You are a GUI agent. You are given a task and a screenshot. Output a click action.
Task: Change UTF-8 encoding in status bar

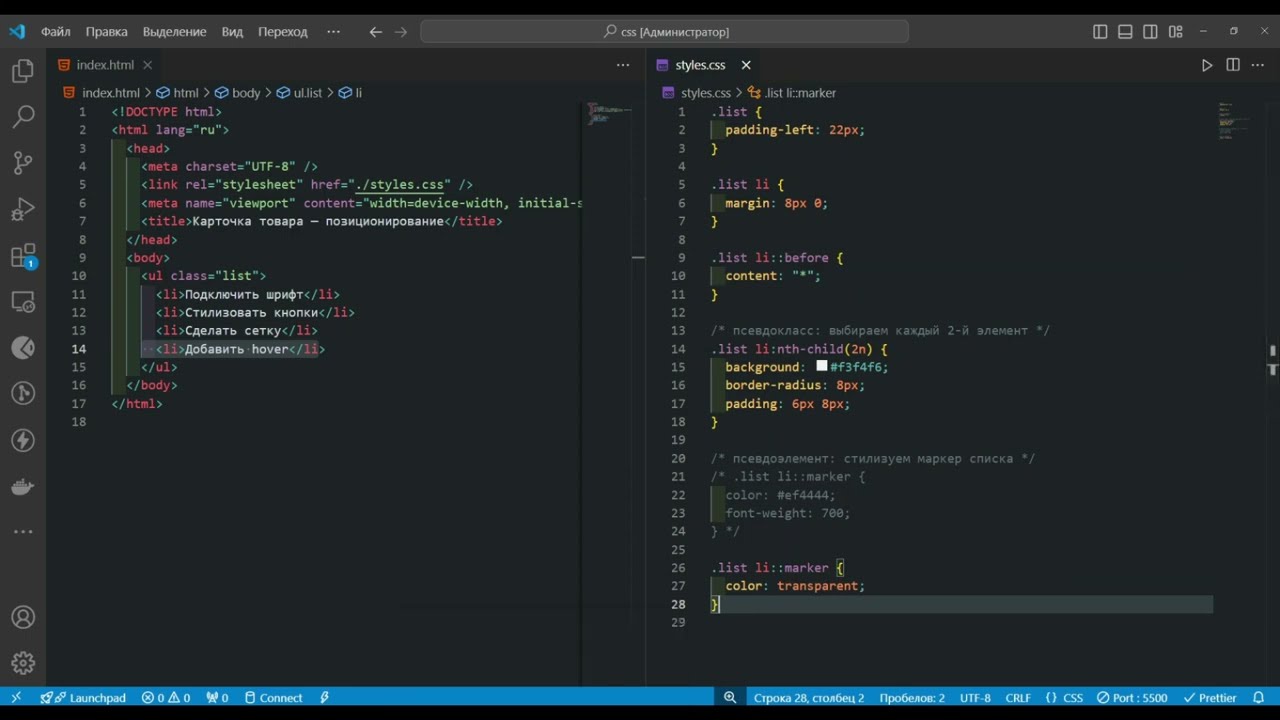point(975,698)
